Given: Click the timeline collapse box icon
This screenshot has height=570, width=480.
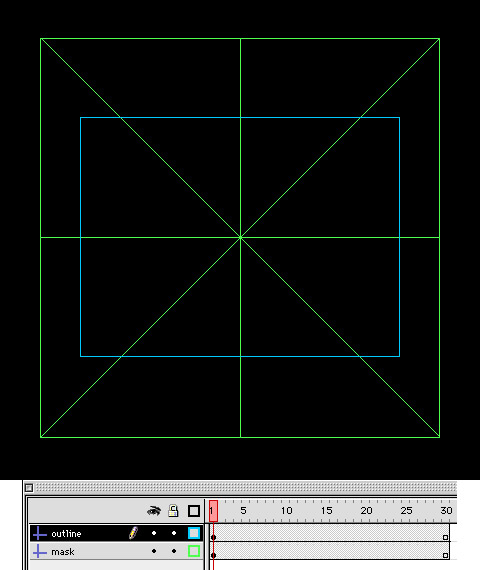Looking at the screenshot, I should coord(29,487).
